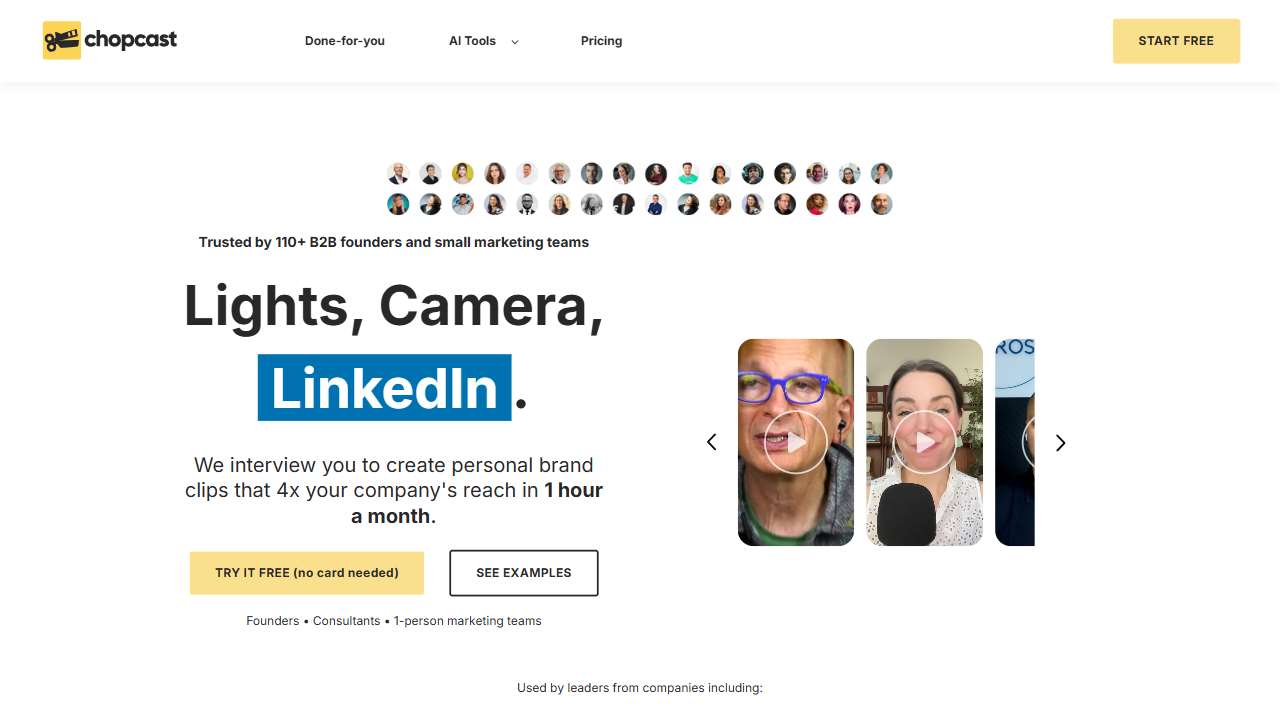
Task: Click the SEE EXAMPLES button
Action: click(524, 573)
